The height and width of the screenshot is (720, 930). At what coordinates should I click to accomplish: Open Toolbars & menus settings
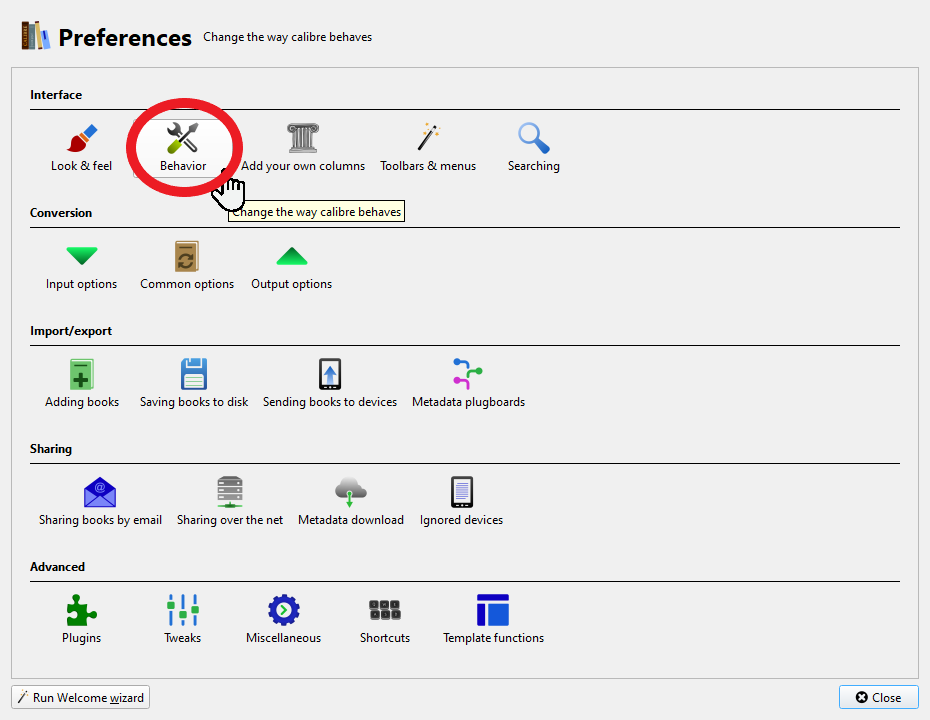click(x=428, y=148)
